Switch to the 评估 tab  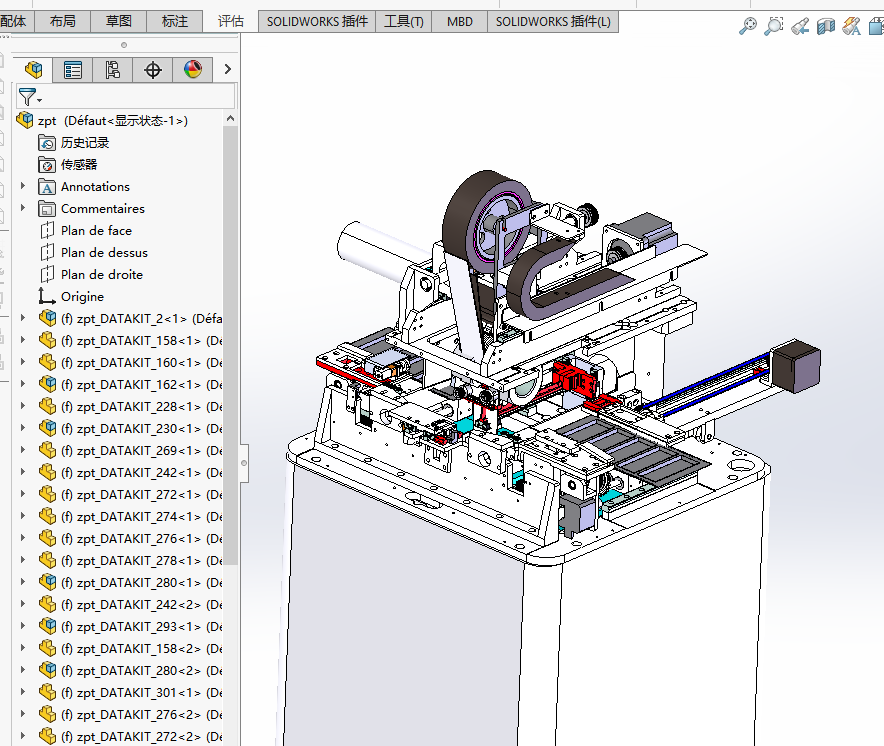click(230, 21)
